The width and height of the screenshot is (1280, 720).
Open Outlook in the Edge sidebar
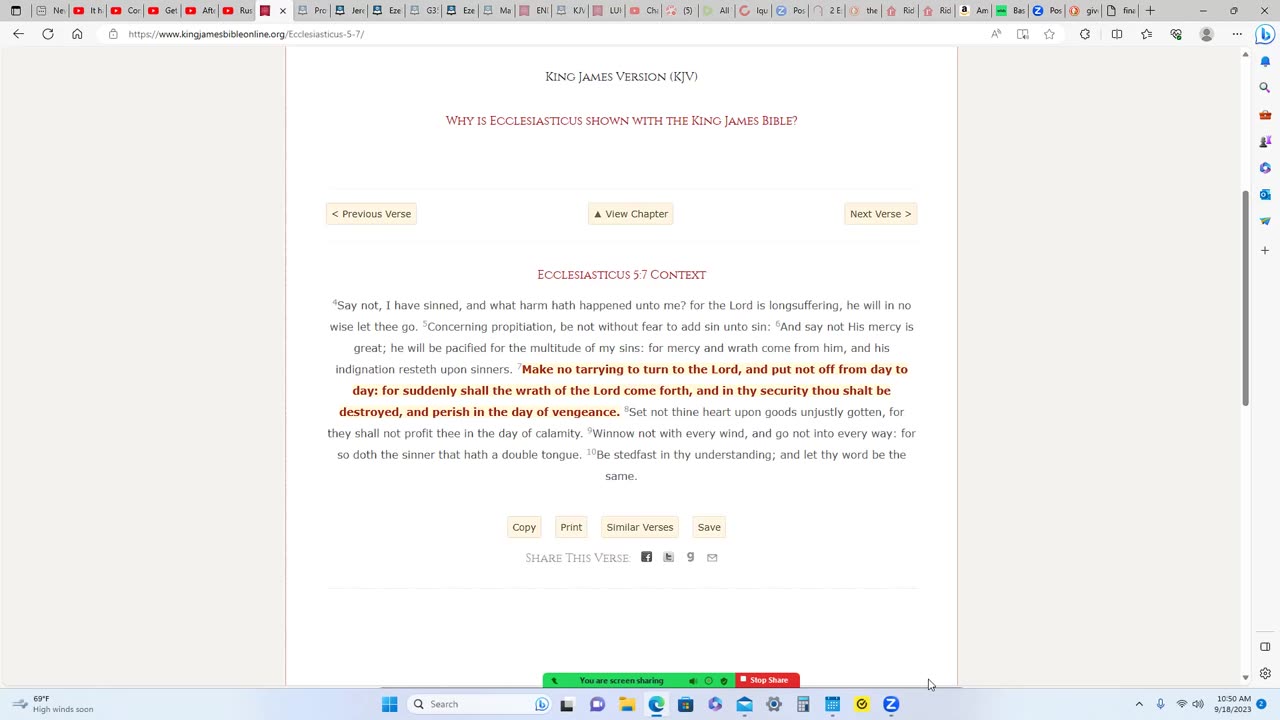(x=1265, y=194)
